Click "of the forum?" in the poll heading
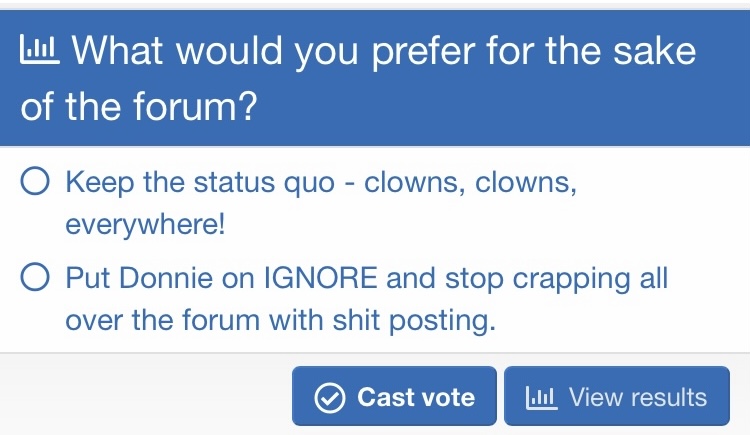 [x=137, y=107]
